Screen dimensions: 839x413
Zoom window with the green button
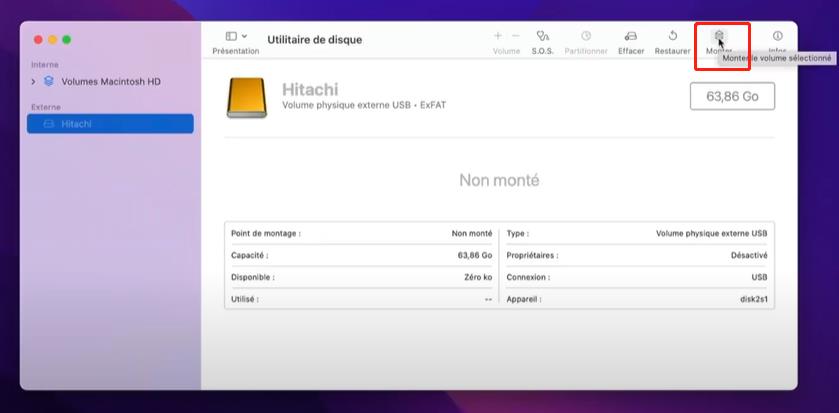(x=66, y=40)
